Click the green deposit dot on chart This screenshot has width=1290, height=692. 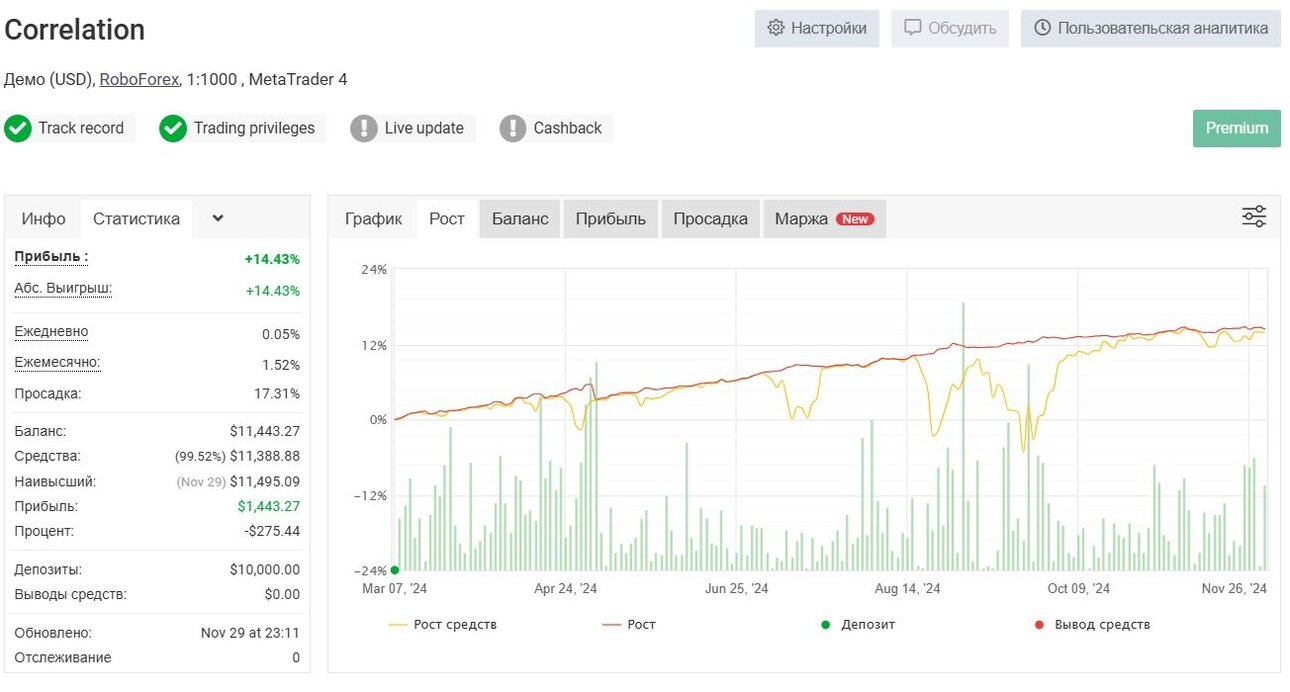coord(395,570)
